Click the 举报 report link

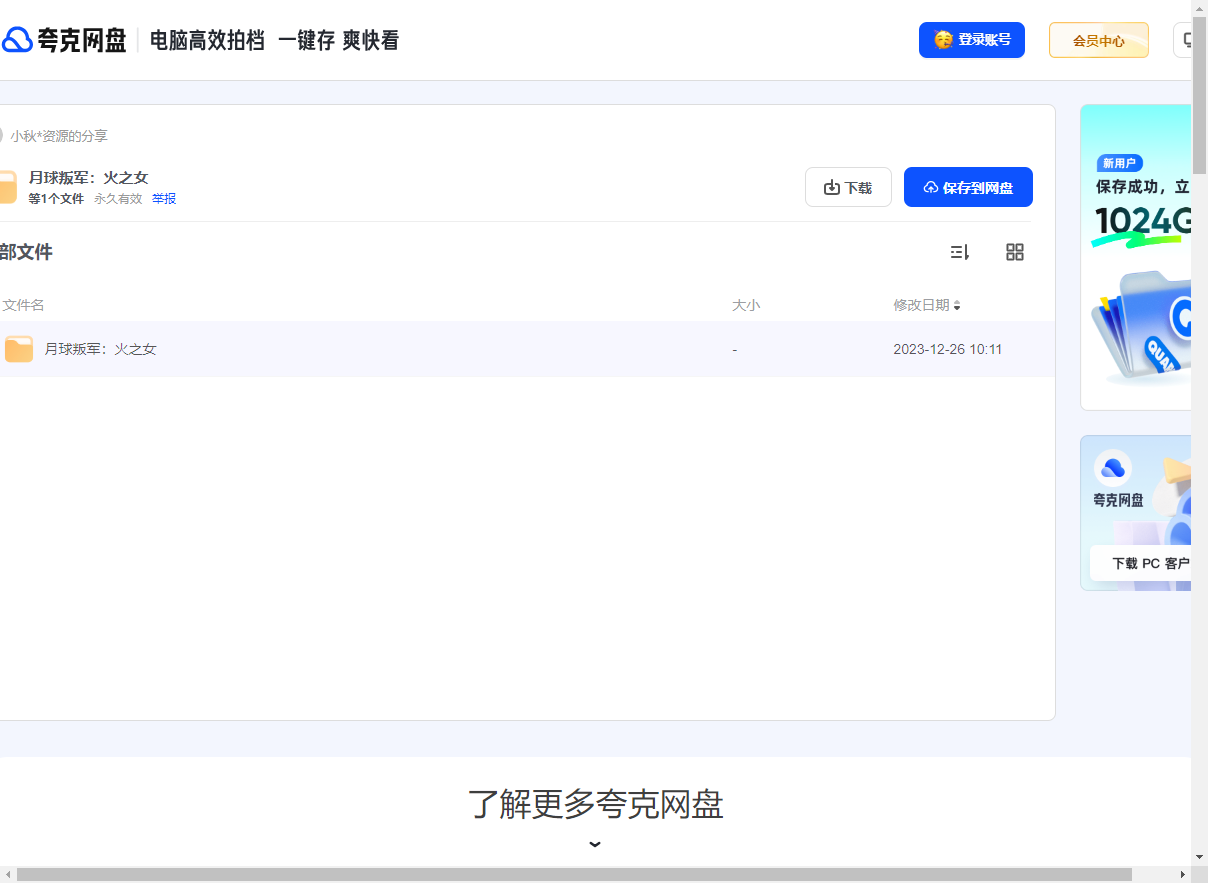click(164, 199)
